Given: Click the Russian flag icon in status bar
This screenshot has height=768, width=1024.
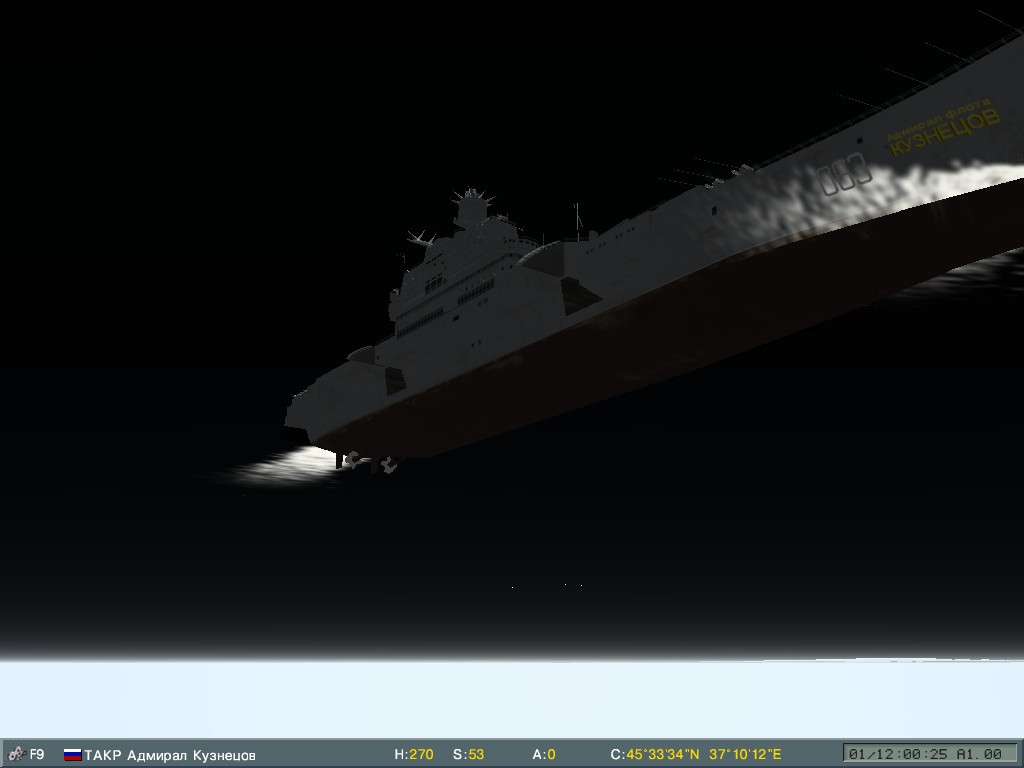Looking at the screenshot, I should (72, 755).
